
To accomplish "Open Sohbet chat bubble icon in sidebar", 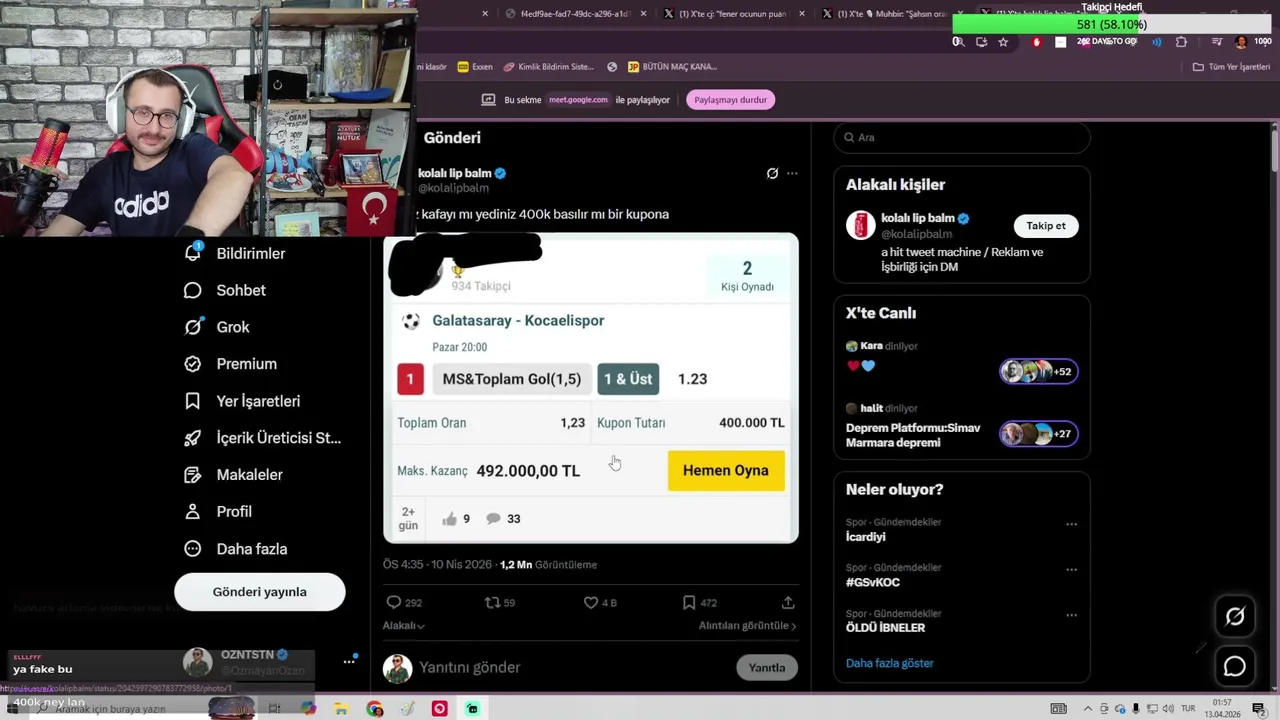I will click(x=193, y=290).
